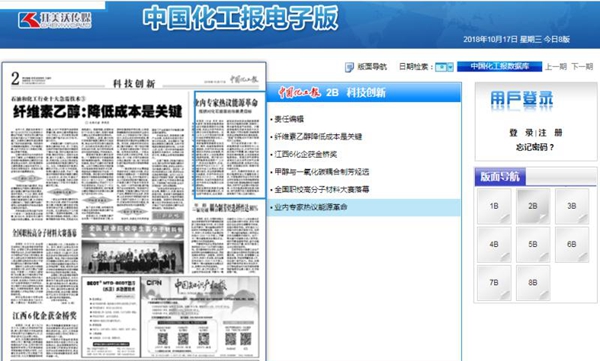The height and width of the screenshot is (361, 600).
Task: Open page 1B thumbnail icon
Action: coord(494,206)
